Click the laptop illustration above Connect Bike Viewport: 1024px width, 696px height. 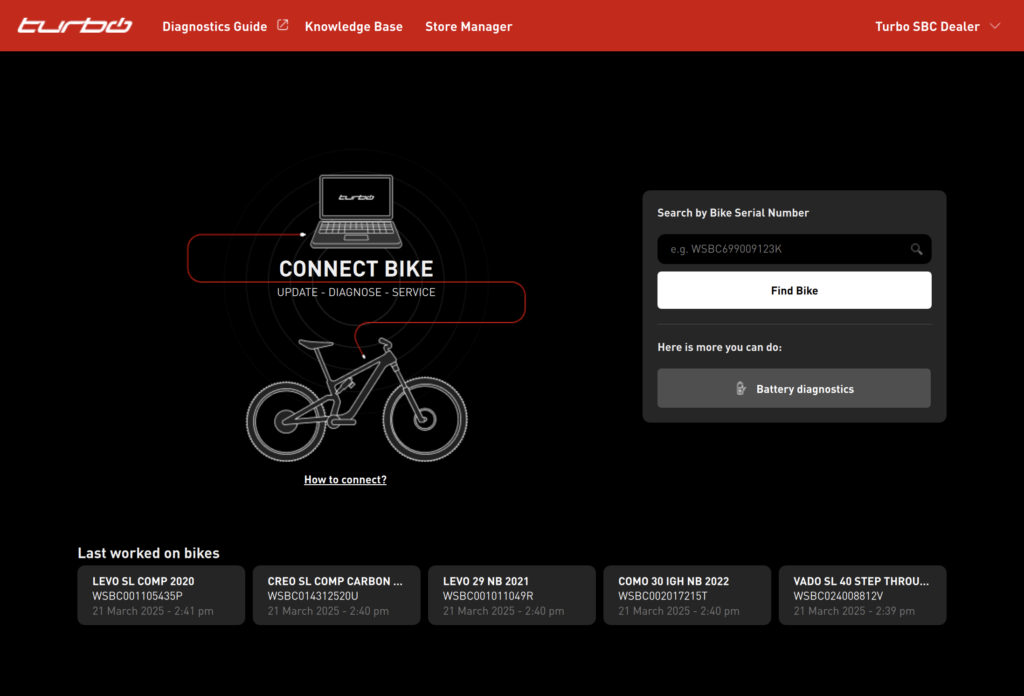(356, 212)
